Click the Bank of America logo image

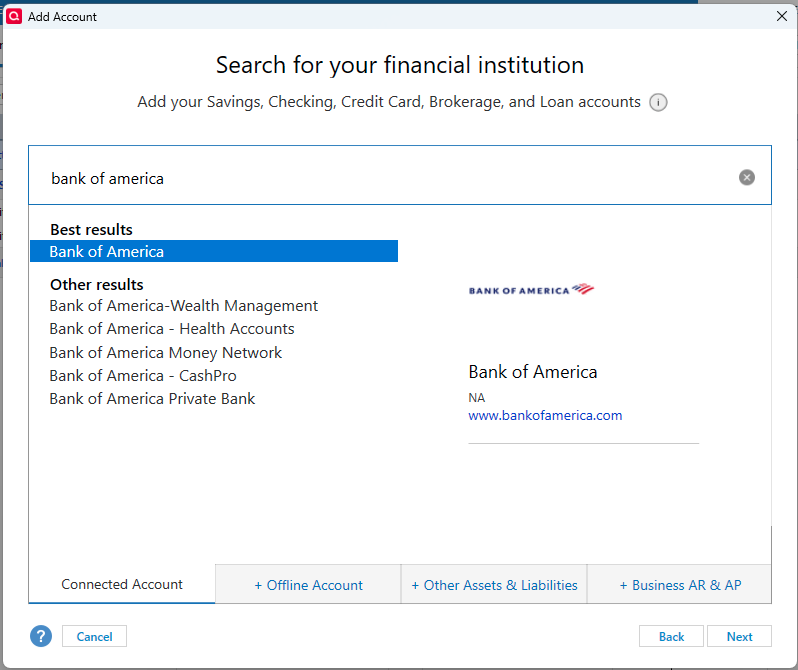click(531, 290)
